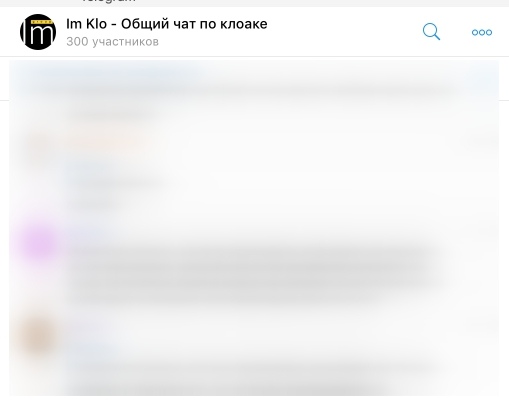Click the first short blurred message line
This screenshot has width=509, height=405.
[x=112, y=115]
